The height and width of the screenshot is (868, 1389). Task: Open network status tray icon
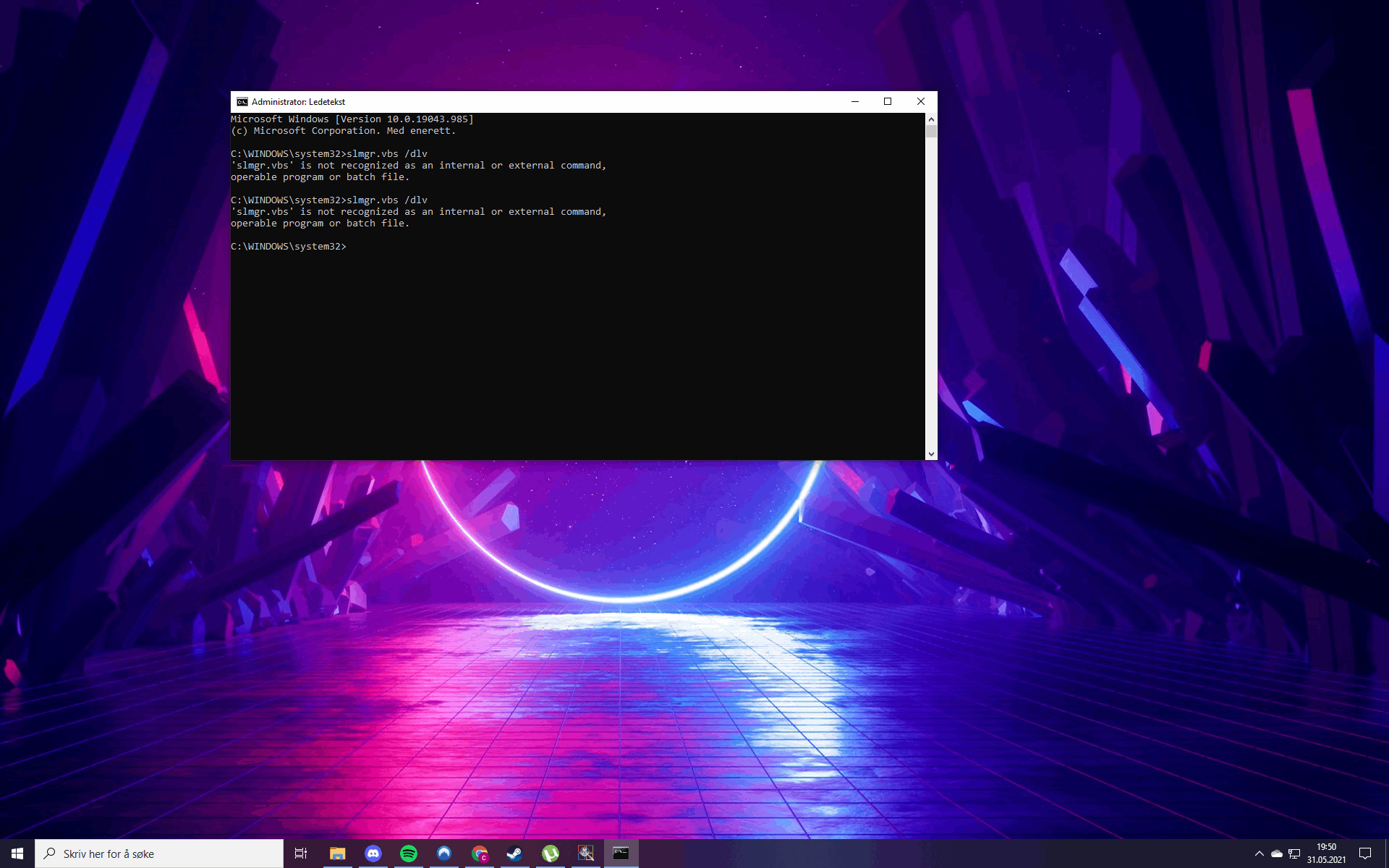[1294, 854]
